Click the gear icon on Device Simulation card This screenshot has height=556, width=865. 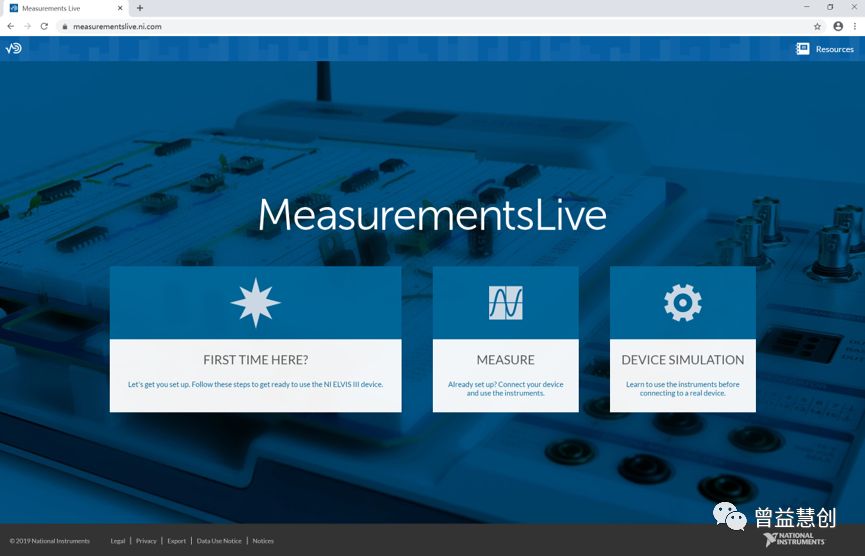click(x=682, y=302)
